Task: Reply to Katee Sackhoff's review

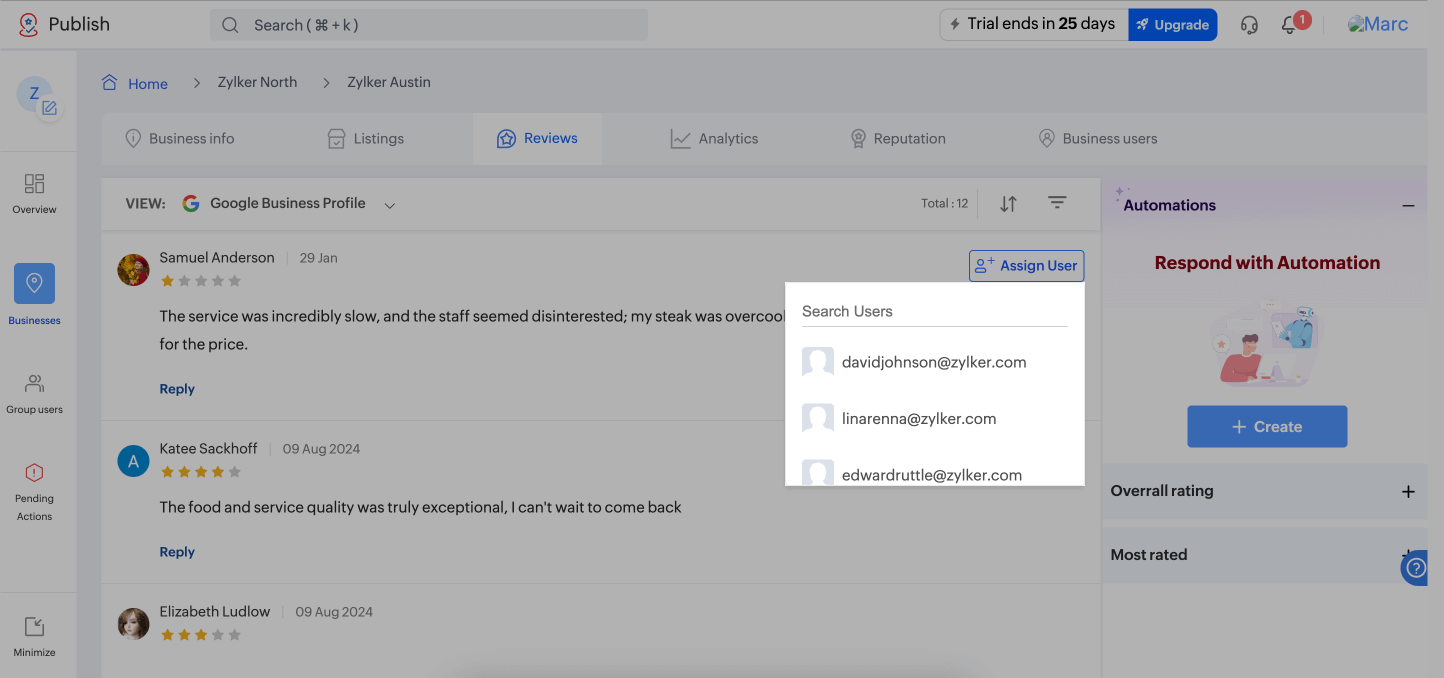Action: pyautogui.click(x=177, y=552)
